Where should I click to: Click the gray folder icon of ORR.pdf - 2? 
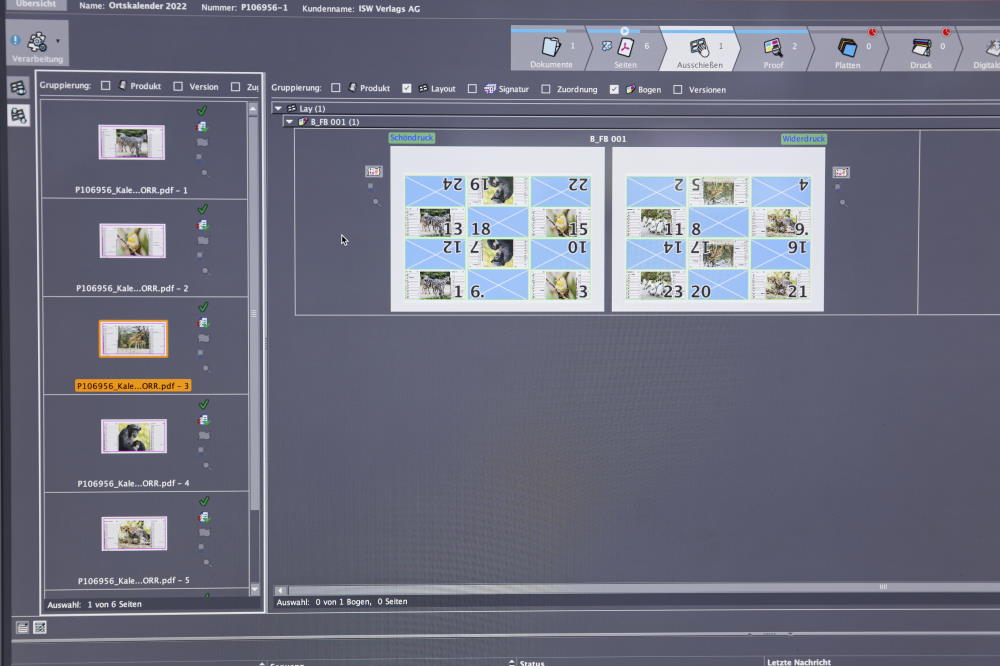(x=203, y=240)
